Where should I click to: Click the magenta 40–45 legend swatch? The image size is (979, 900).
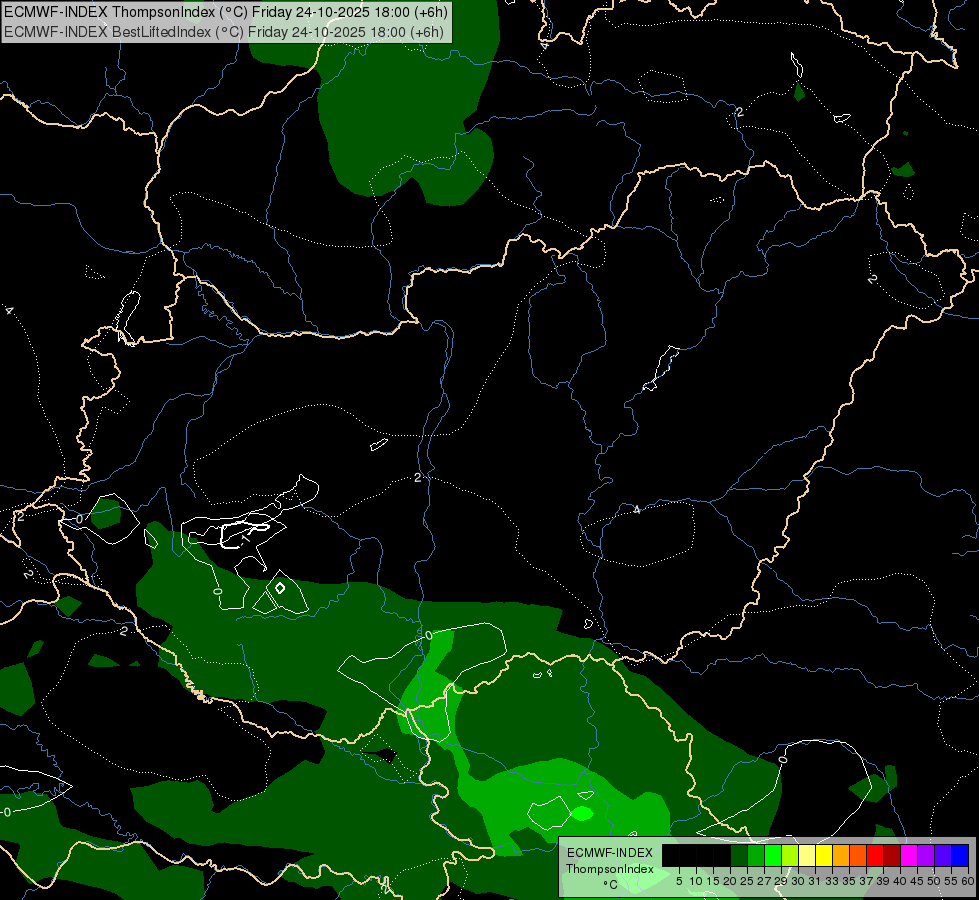pos(909,855)
